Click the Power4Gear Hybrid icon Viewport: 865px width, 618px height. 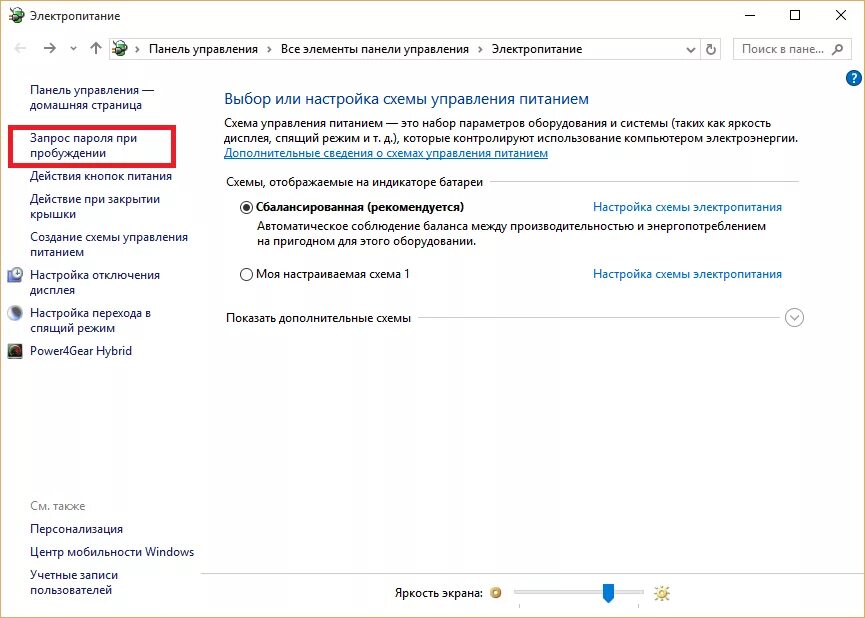[15, 351]
